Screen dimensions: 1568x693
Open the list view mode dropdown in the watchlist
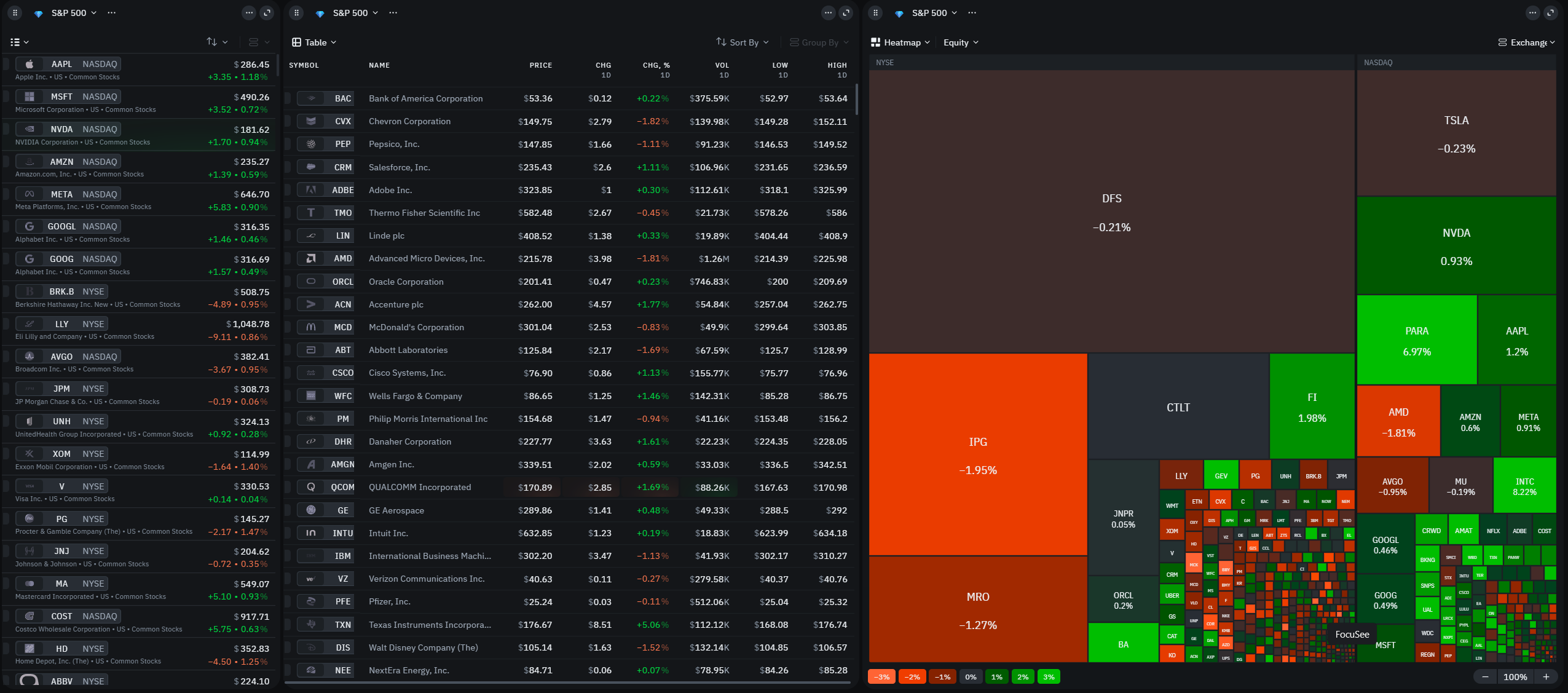[20, 42]
